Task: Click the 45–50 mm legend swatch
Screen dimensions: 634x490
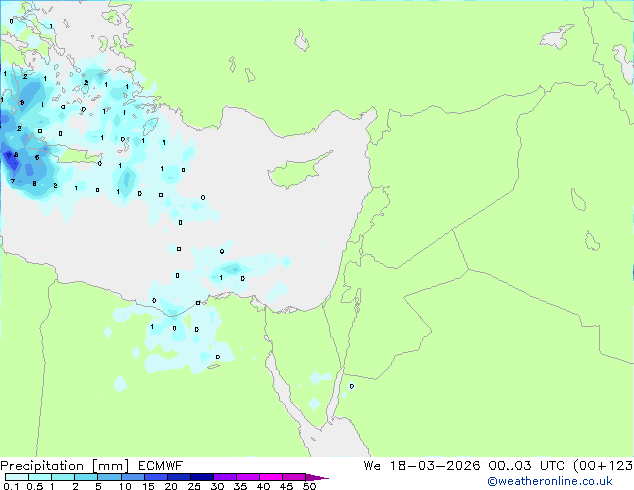Action: coord(294,477)
